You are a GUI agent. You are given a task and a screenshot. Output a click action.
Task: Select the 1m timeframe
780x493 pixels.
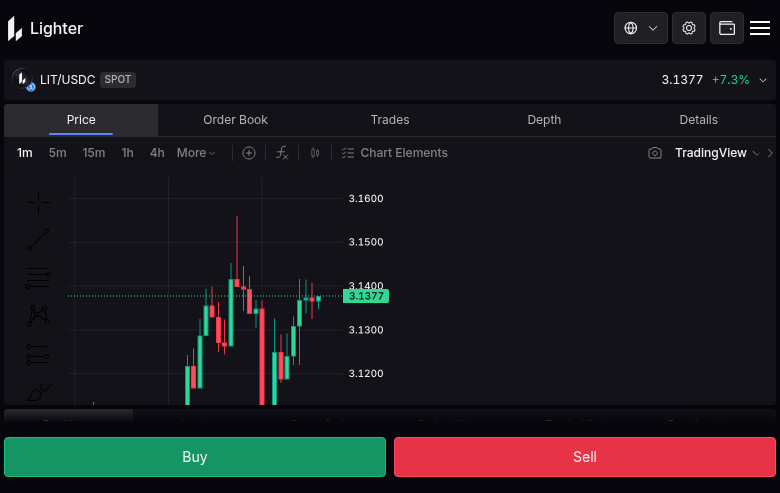[x=25, y=153]
